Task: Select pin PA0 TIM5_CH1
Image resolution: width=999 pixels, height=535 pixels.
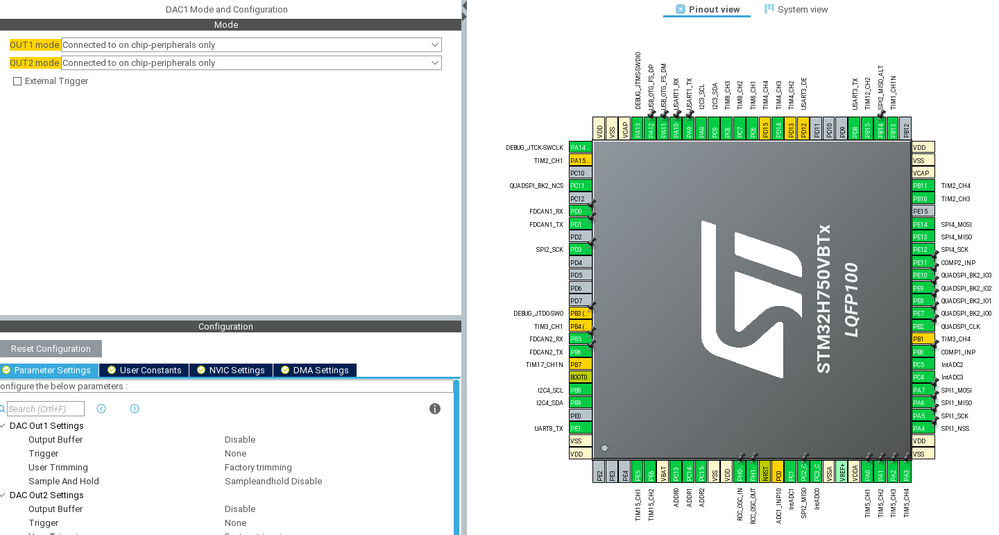Action: coord(868,471)
